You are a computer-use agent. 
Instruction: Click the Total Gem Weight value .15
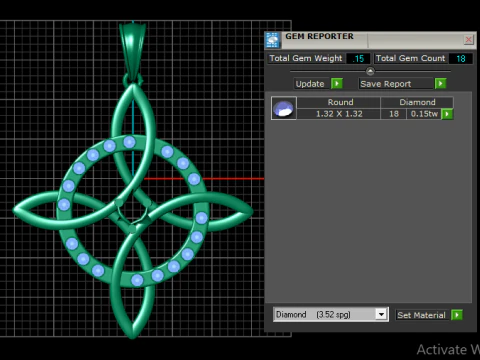358,59
